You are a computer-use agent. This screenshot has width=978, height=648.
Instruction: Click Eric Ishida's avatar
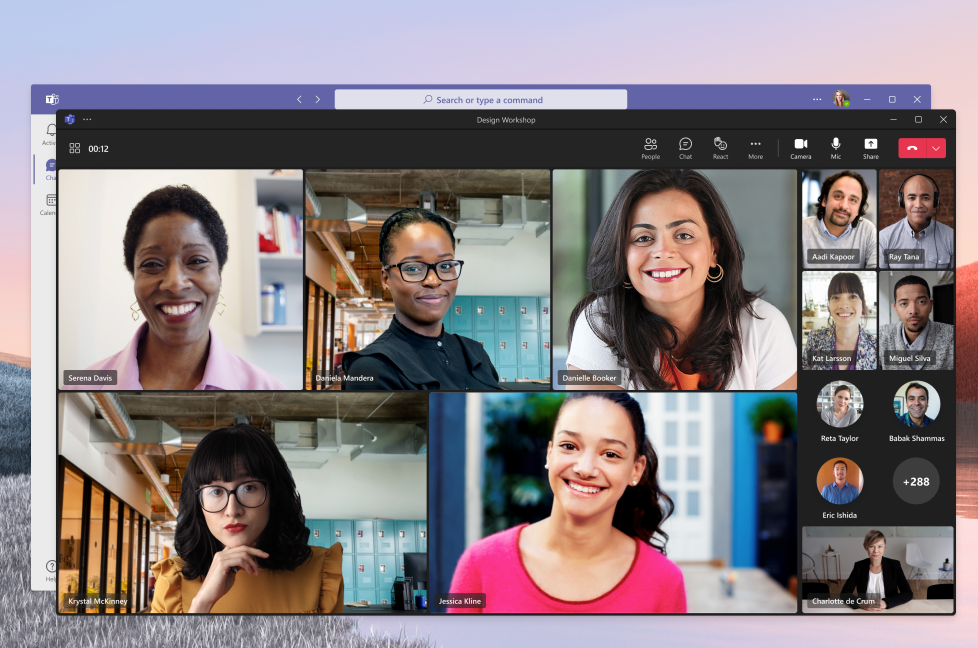tap(840, 481)
